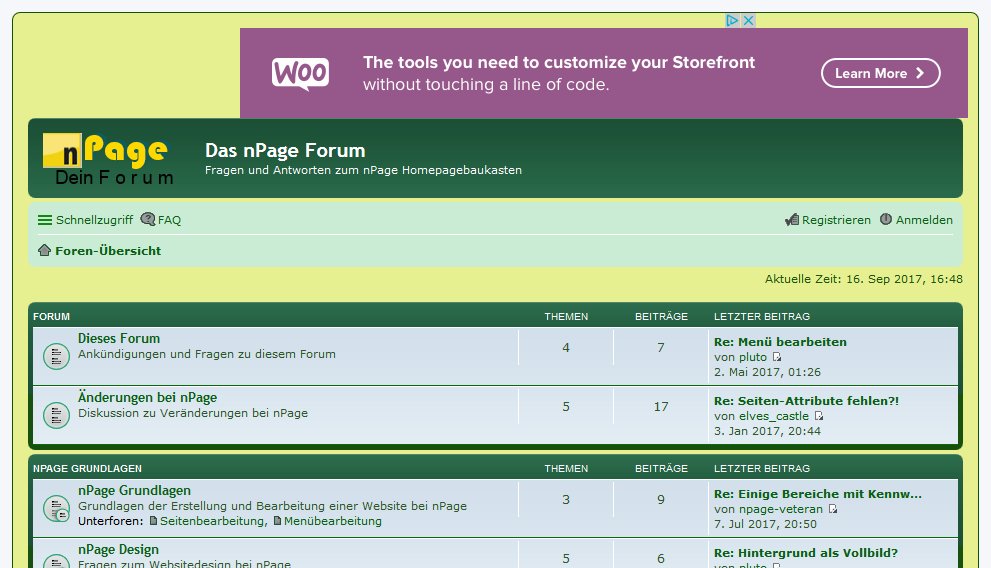Click the view-post icon next to pluto
This screenshot has height=568, width=991.
pyautogui.click(x=777, y=357)
